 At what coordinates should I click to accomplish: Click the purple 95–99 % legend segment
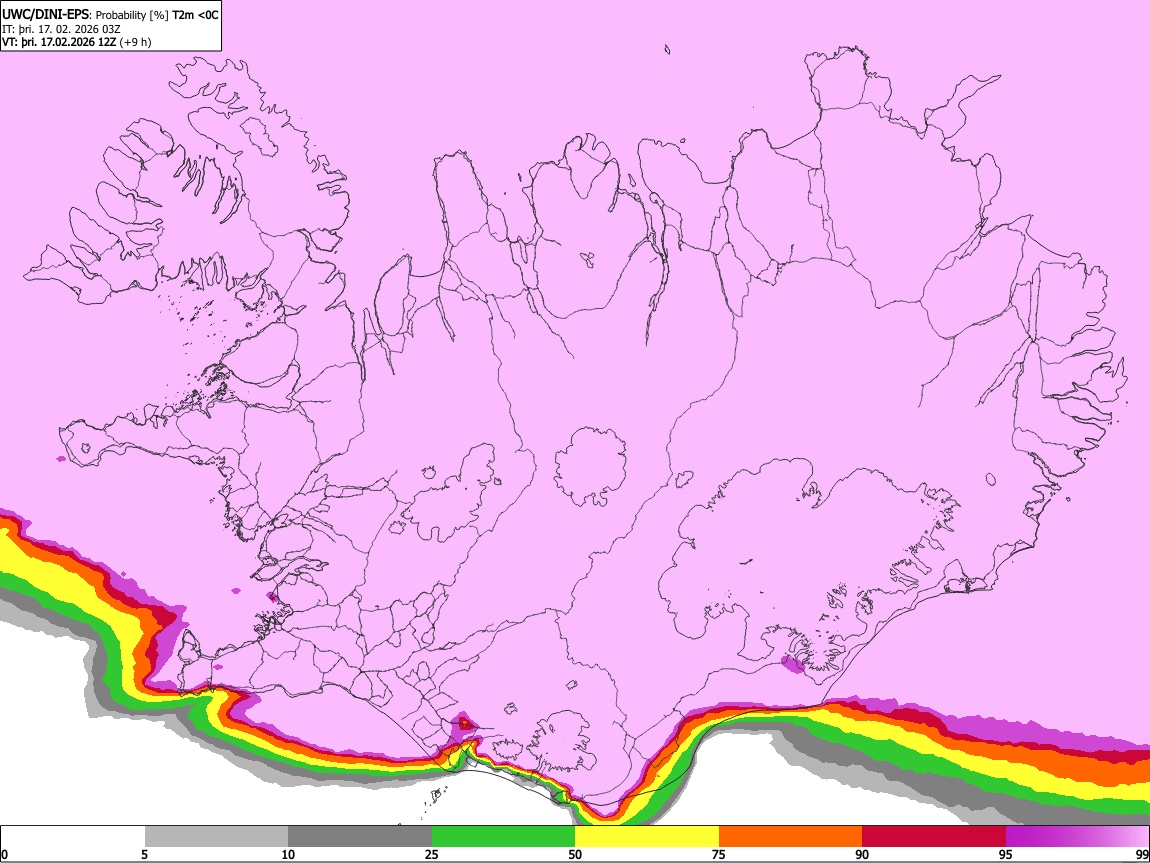(1077, 837)
